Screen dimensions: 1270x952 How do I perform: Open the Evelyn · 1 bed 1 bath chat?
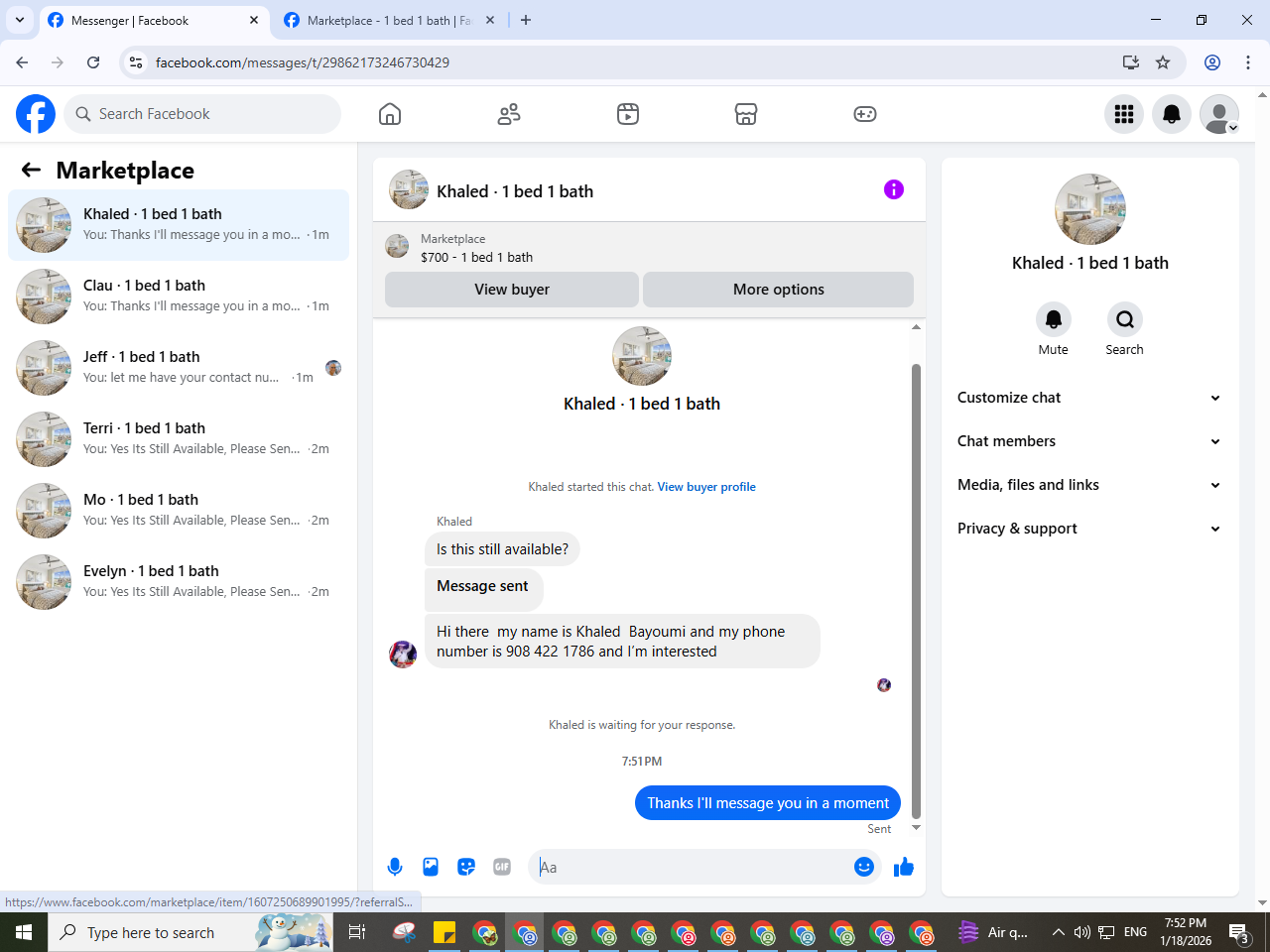pos(179,582)
